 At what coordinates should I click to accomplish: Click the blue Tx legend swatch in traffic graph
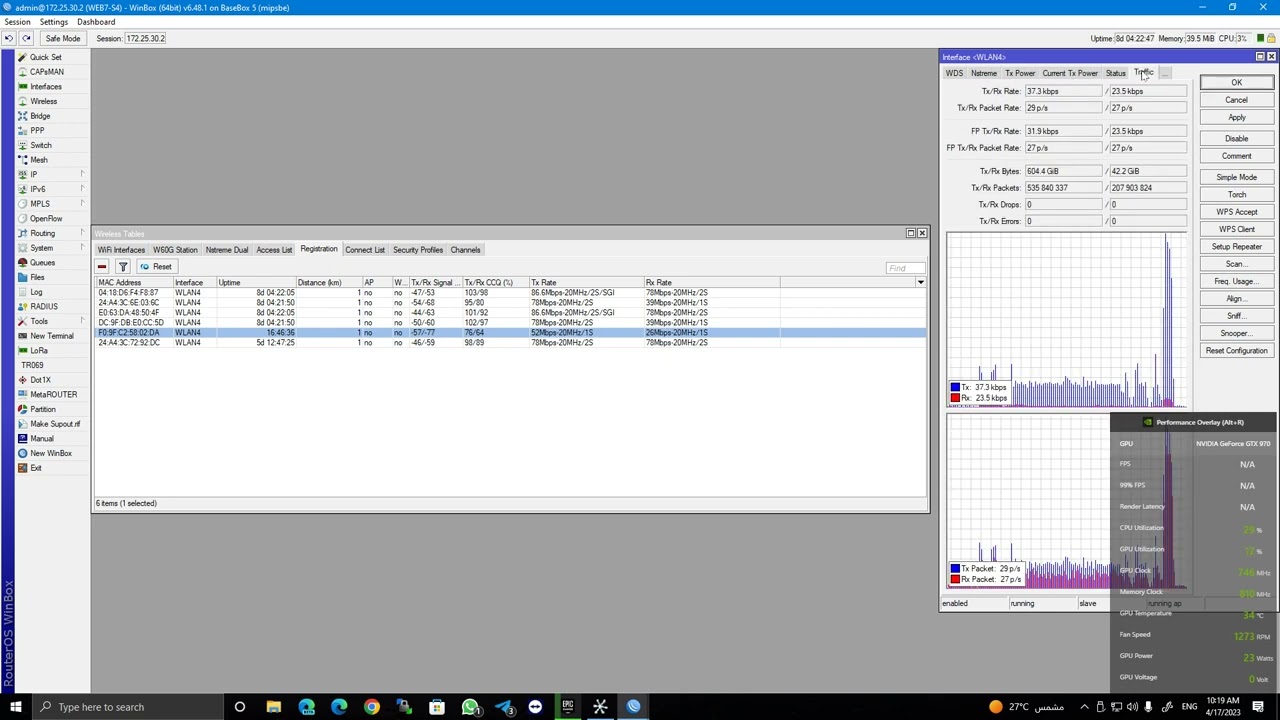coord(955,387)
